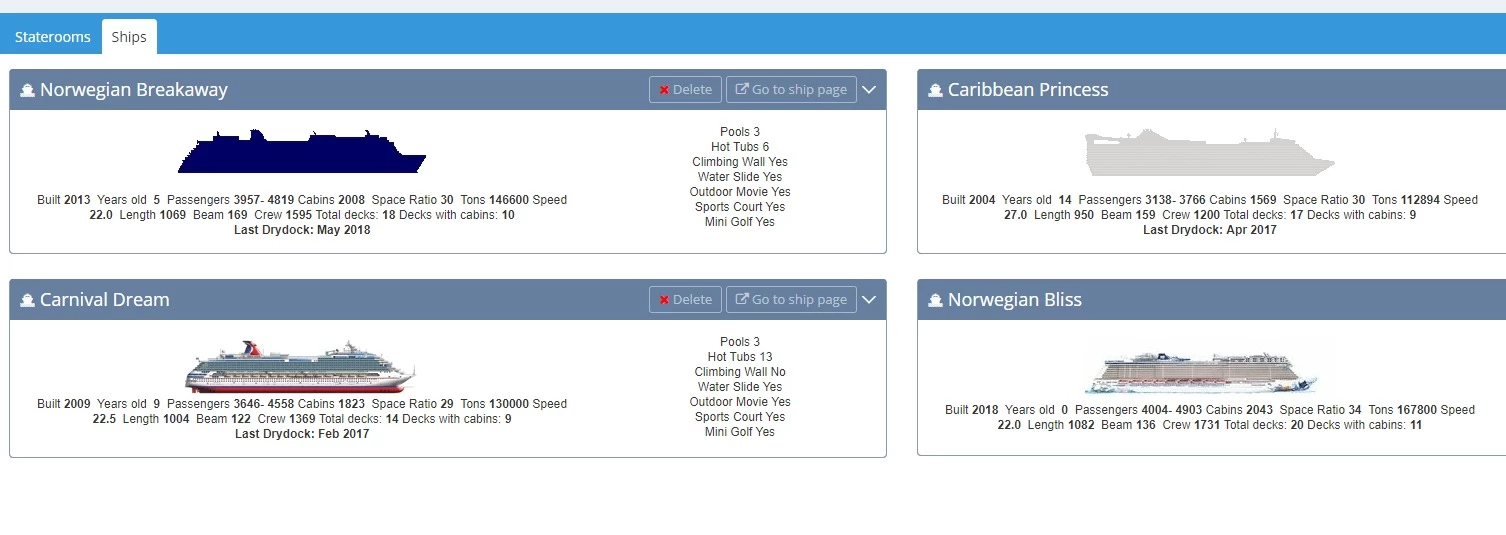Switch to the Staterooms tab
Viewport: 1506px width, 535px height.
[52, 37]
